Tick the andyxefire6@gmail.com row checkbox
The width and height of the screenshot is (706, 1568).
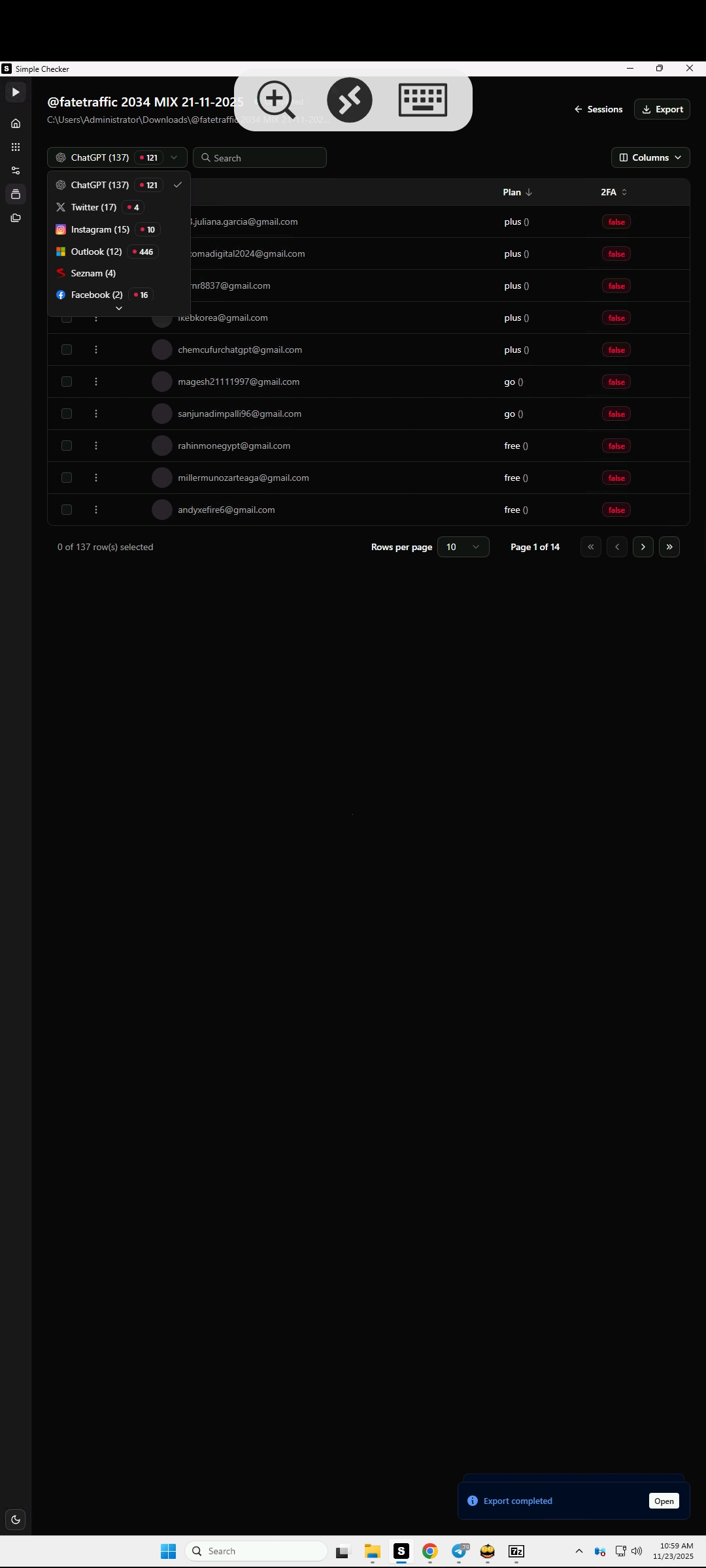(x=67, y=510)
